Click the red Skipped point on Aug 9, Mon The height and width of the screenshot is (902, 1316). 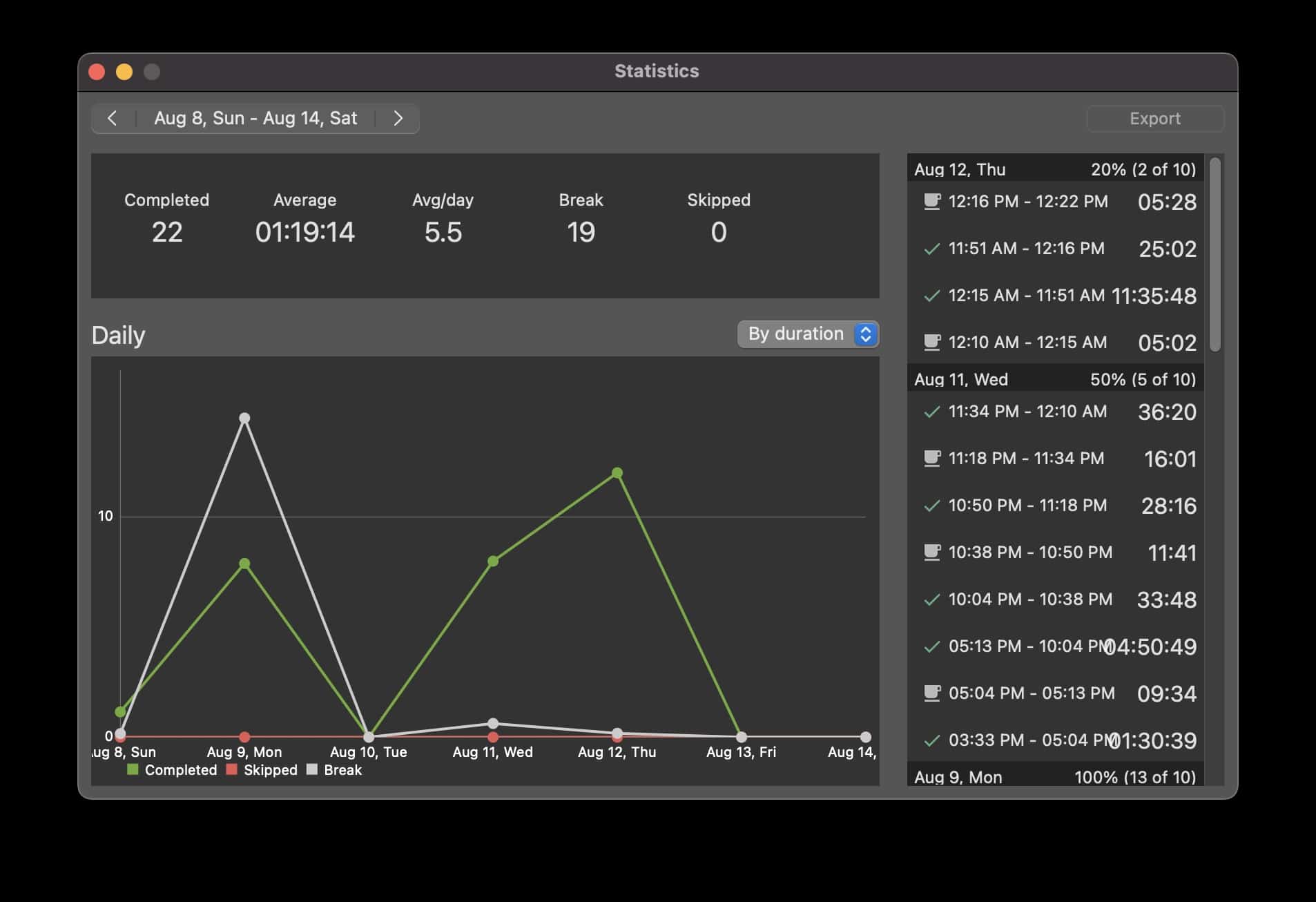244,737
